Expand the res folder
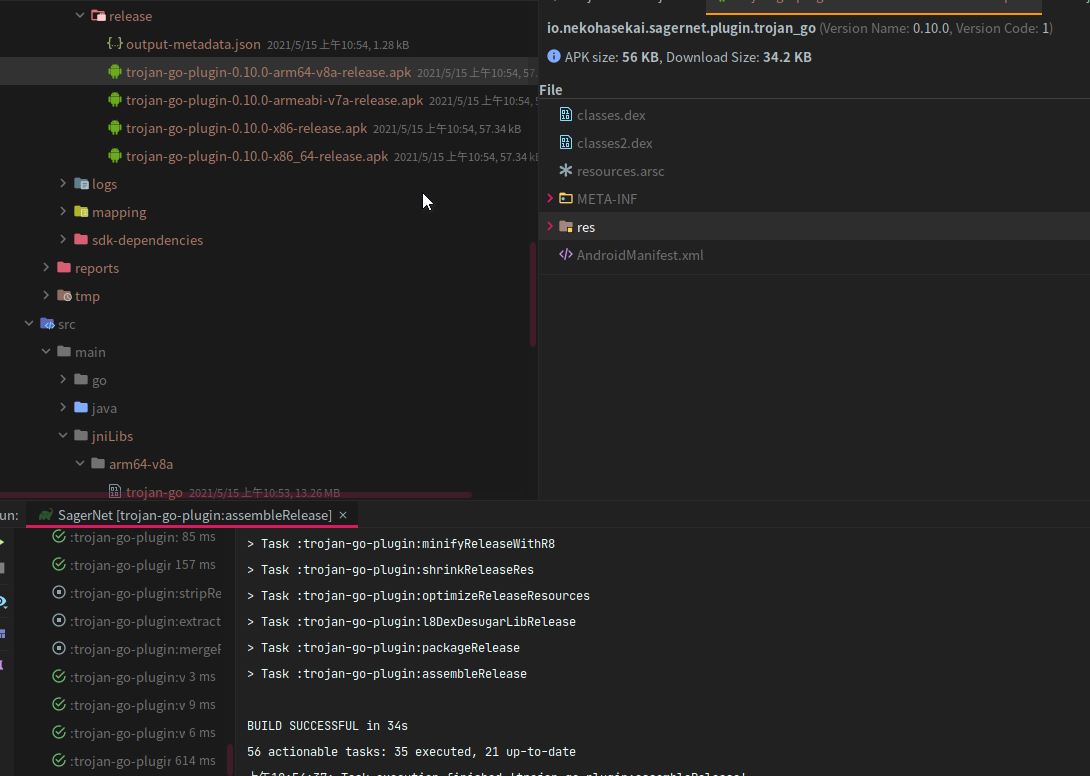The image size is (1090, 776). point(550,227)
